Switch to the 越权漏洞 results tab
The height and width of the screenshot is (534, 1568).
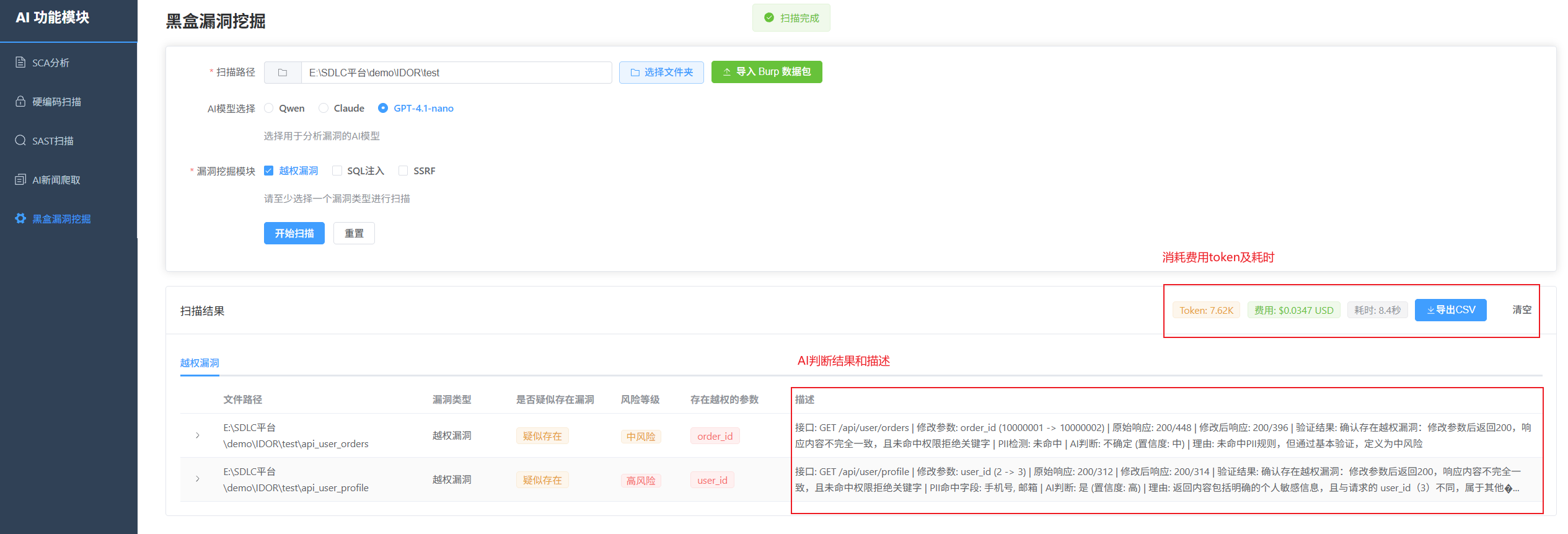tap(200, 363)
